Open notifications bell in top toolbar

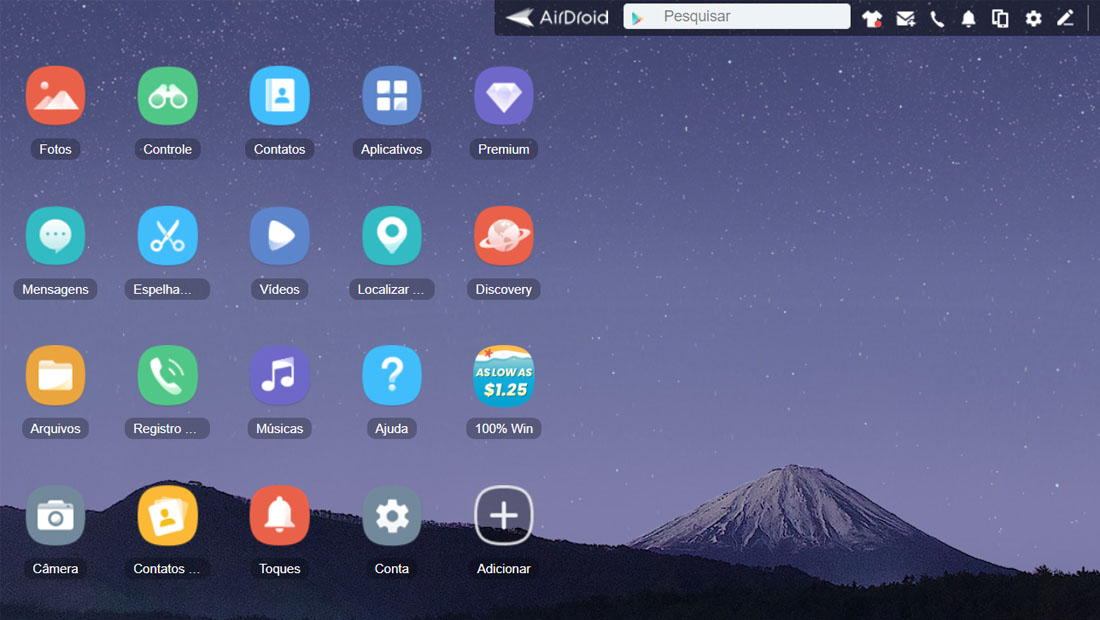968,18
